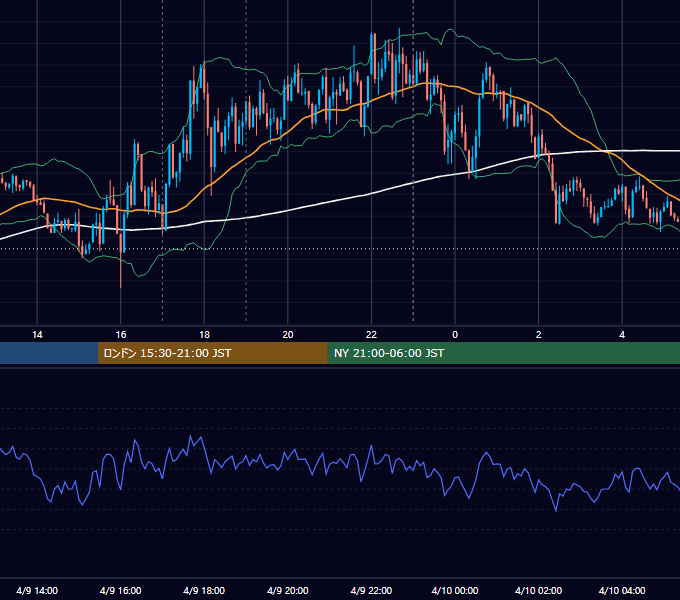Click the 4/9 18:00 date label
680x600 pixels.
(x=204, y=590)
